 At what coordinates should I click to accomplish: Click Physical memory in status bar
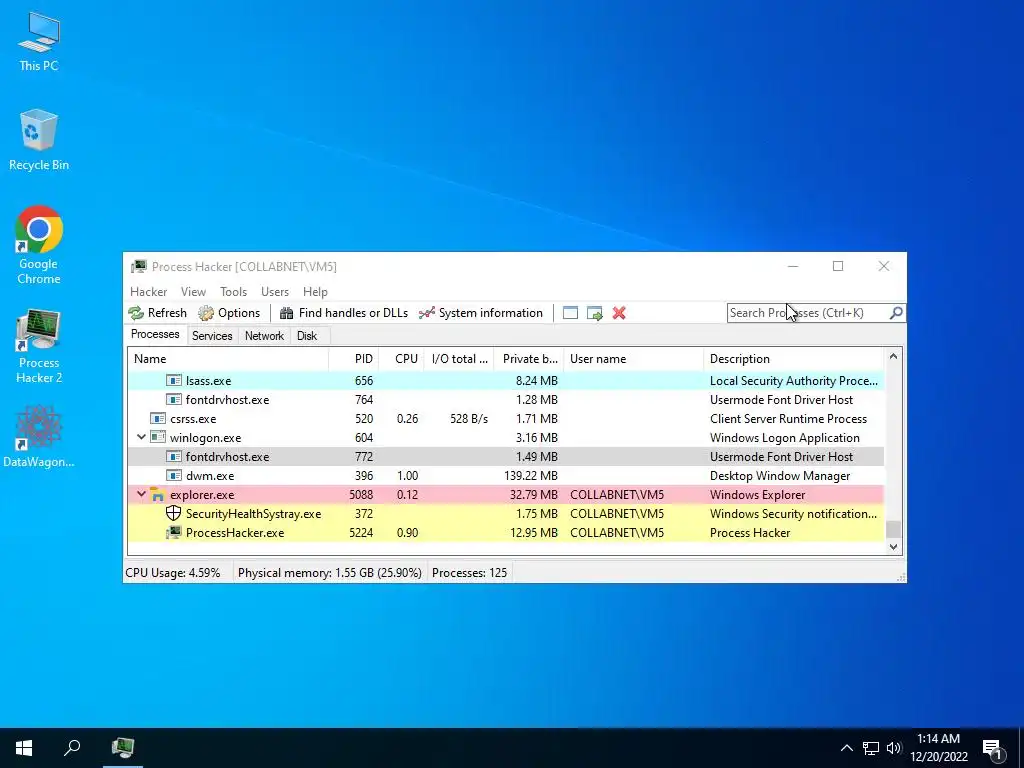[329, 573]
